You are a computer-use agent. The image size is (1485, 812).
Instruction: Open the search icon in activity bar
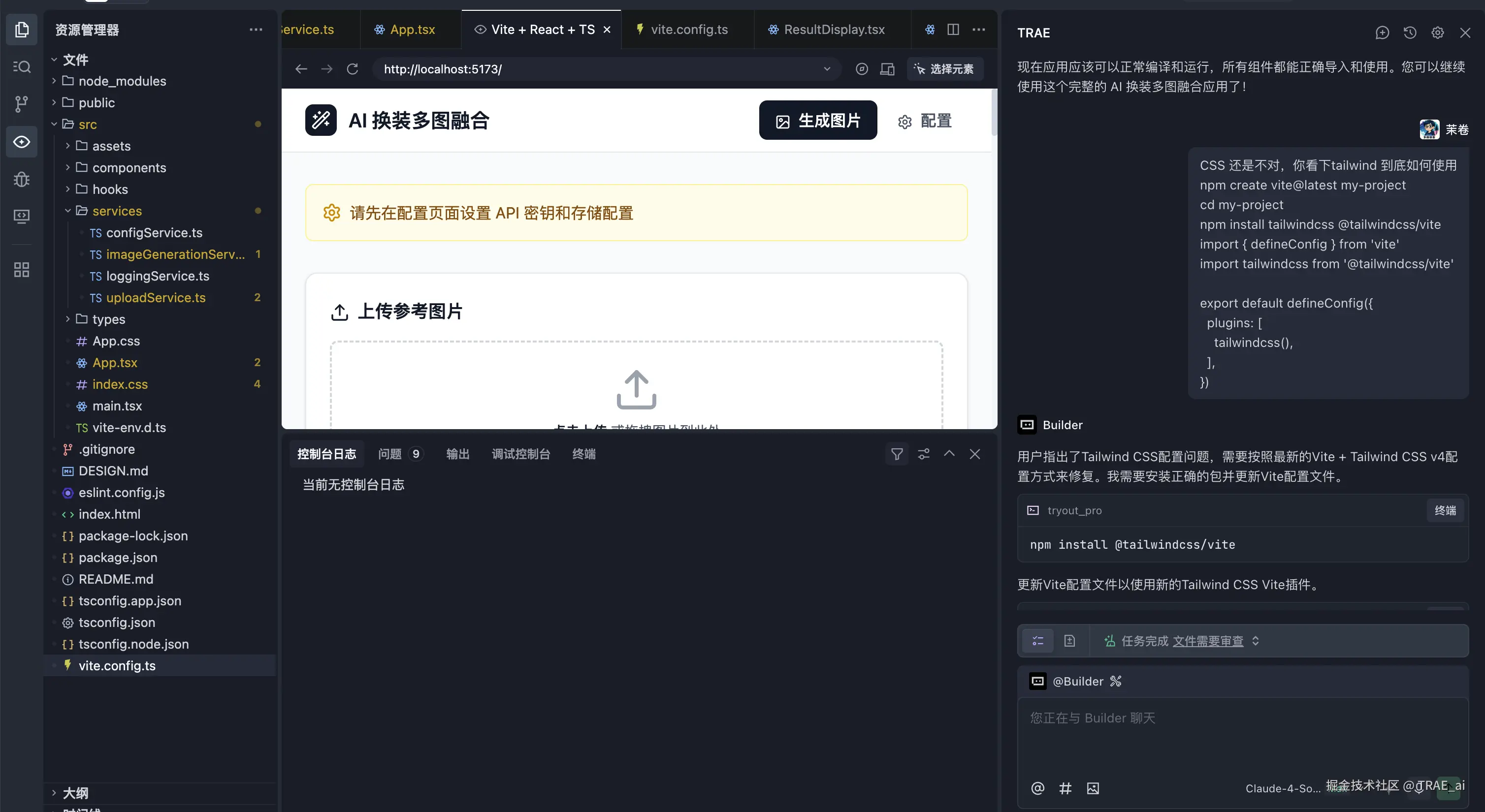point(21,67)
